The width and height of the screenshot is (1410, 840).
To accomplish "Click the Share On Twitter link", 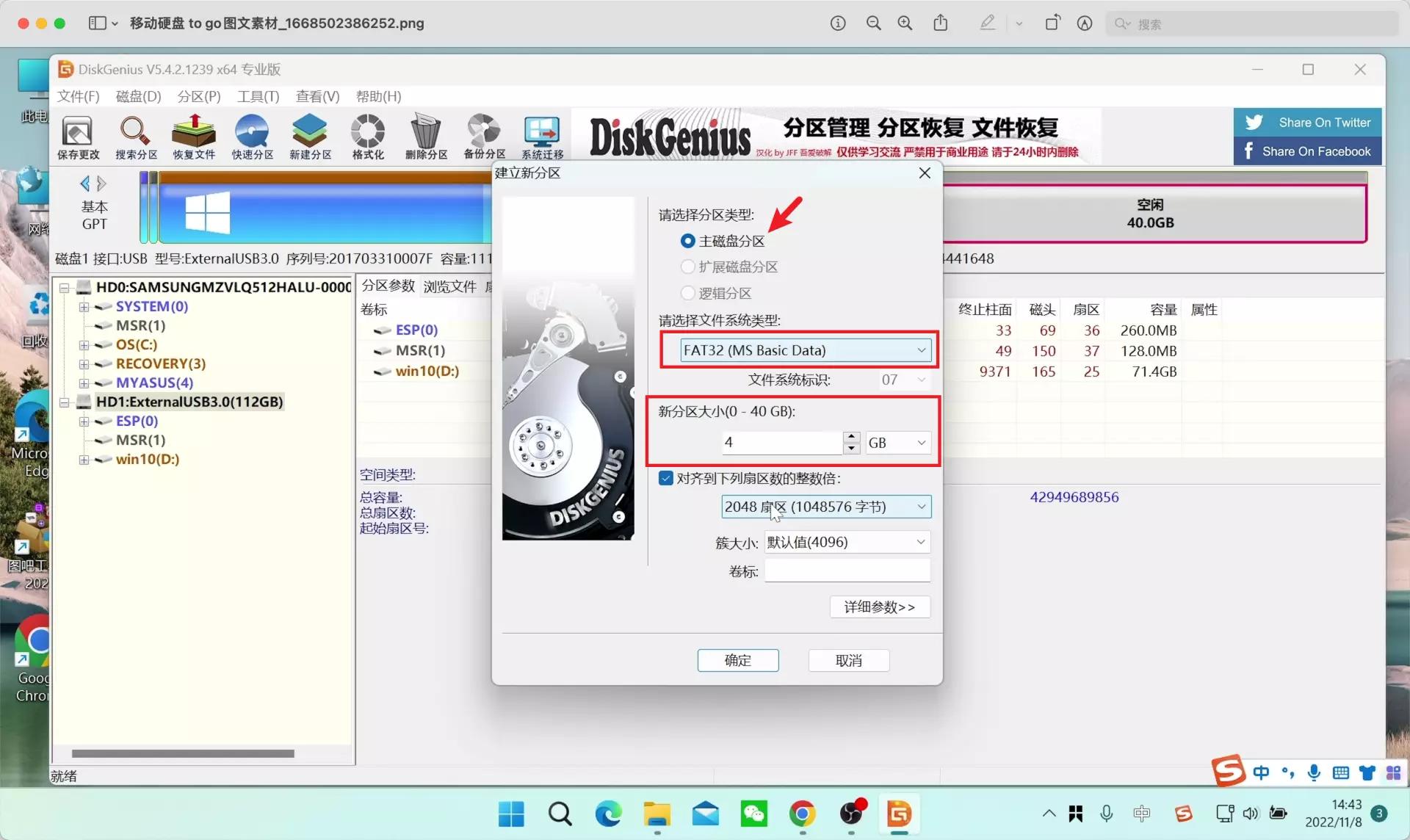I will 1306,122.
